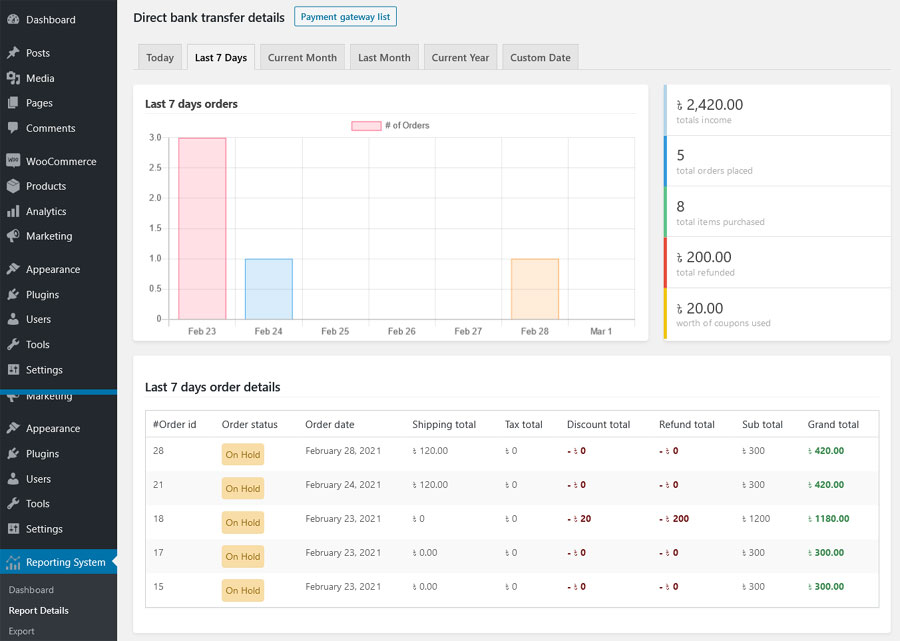Click the On Hold badge for order 21
The image size is (900, 641).
click(243, 488)
